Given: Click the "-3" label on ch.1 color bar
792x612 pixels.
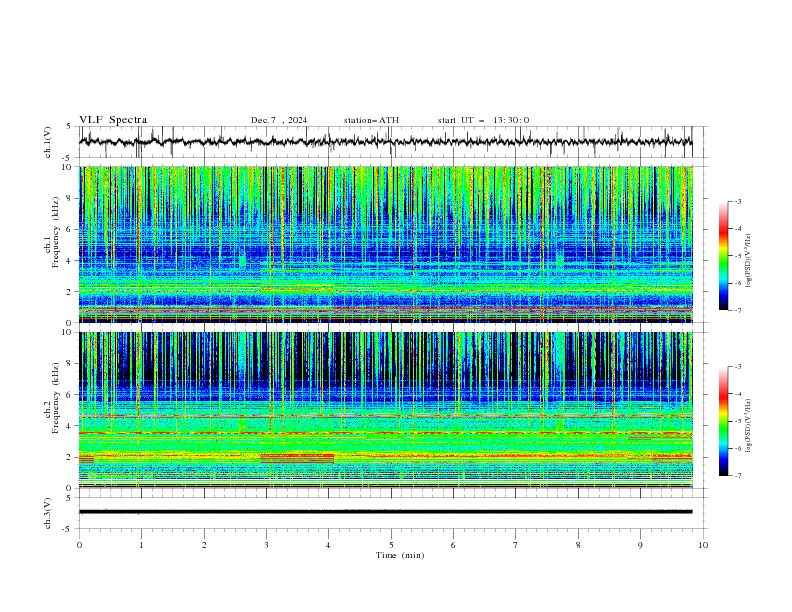Looking at the screenshot, I should [x=738, y=202].
